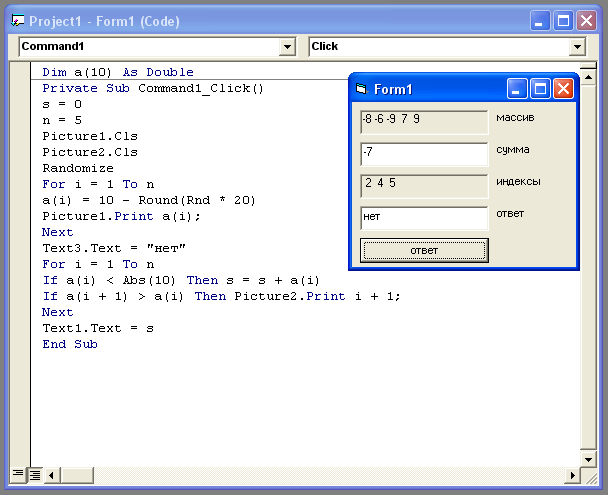Click the ответ button on Form1

pos(424,250)
